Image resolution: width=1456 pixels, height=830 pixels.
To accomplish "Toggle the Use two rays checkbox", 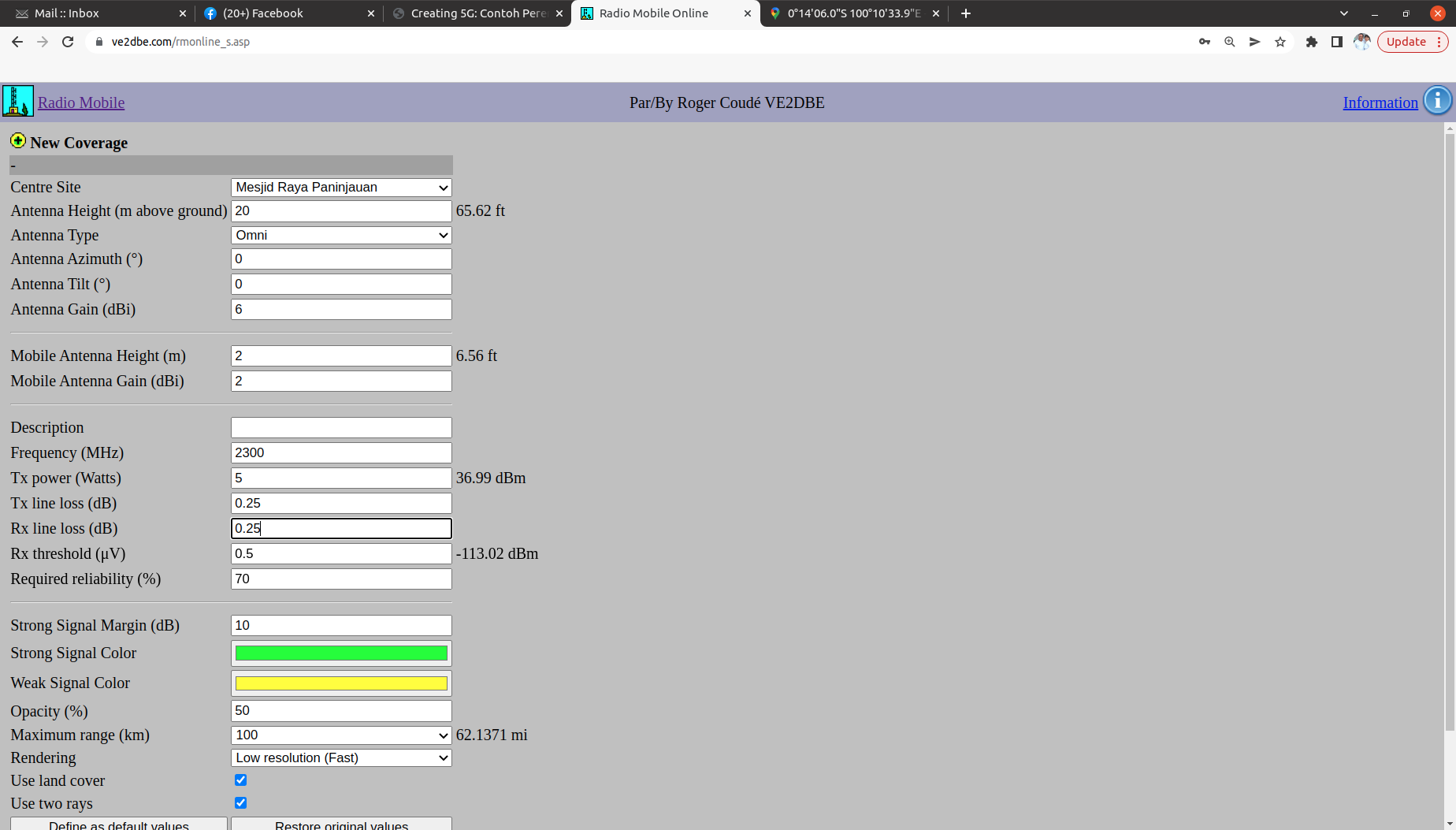I will (x=240, y=802).
